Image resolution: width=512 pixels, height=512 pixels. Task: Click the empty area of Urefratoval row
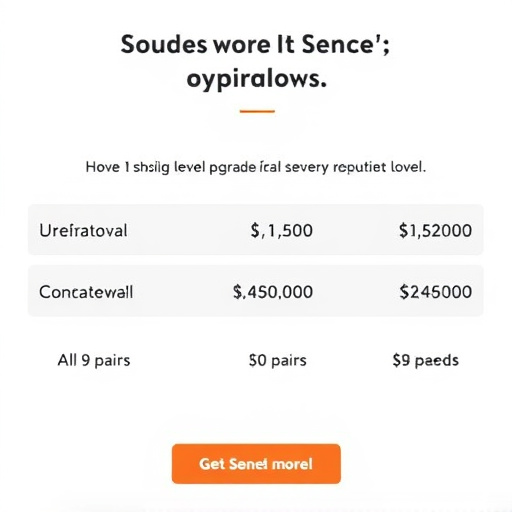coord(188,230)
